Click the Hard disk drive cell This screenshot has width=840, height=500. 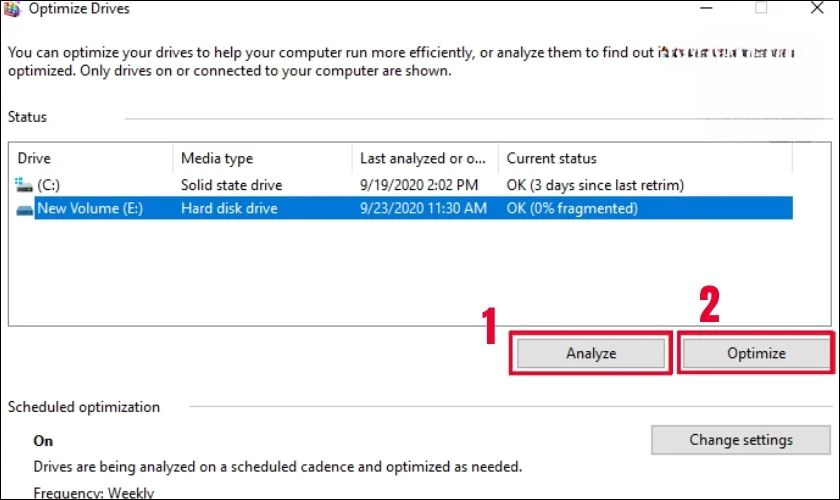click(x=229, y=208)
